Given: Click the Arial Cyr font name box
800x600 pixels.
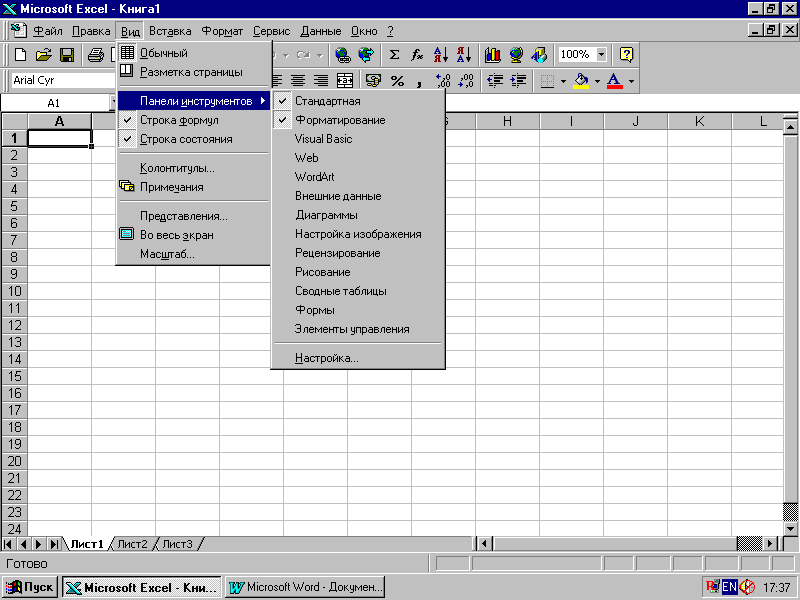Looking at the screenshot, I should (62, 80).
